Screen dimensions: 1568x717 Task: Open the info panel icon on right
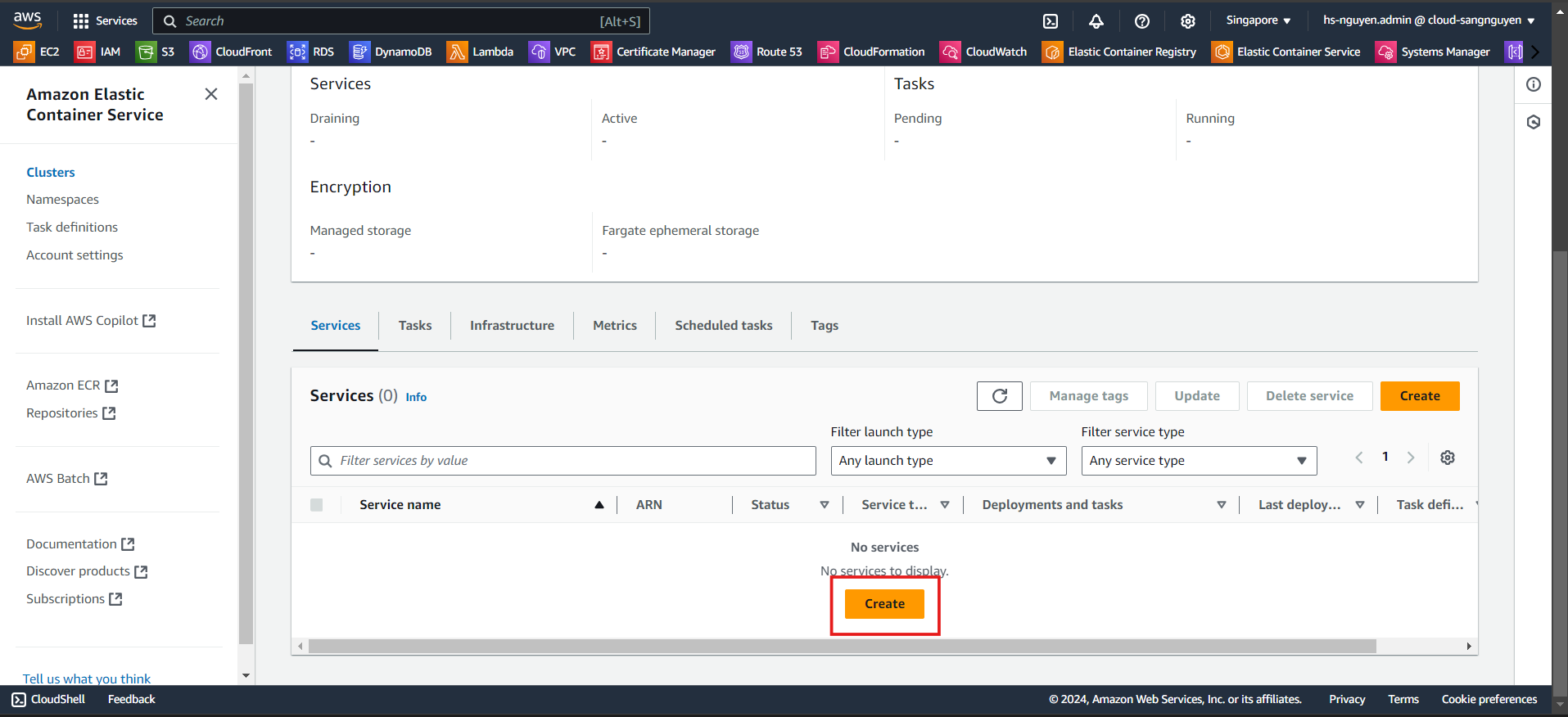click(x=1534, y=84)
